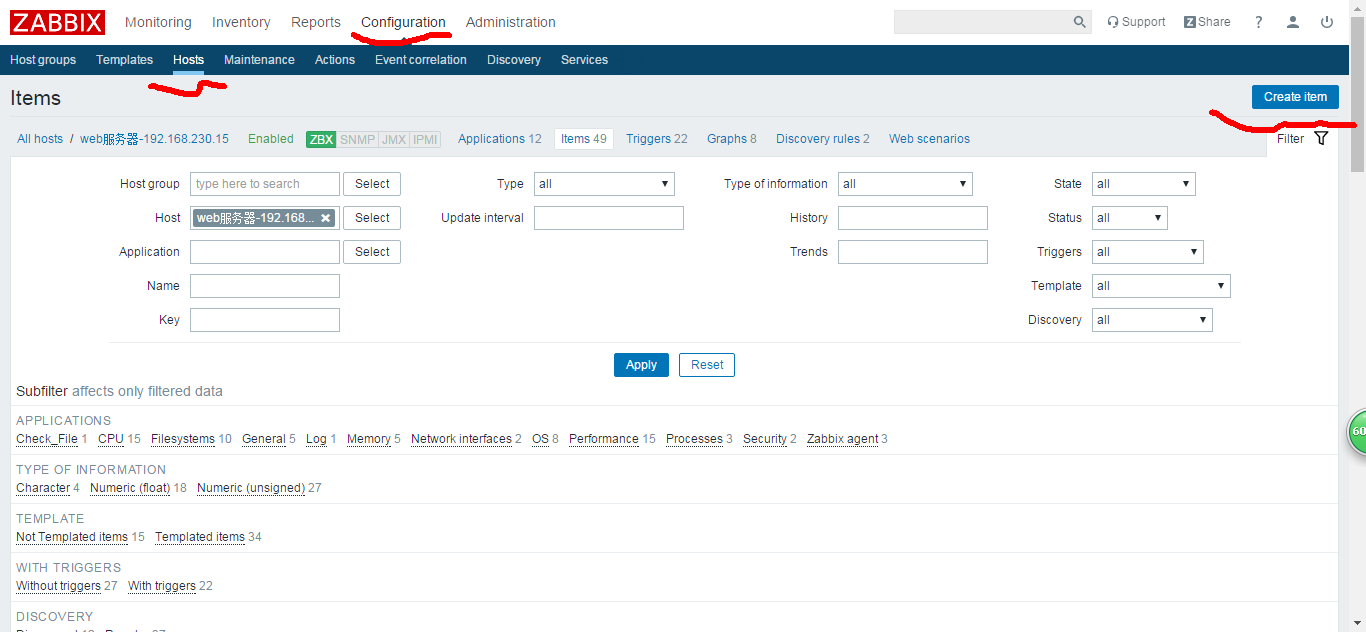Toggle the Filter funnel icon
1366x632 pixels.
(x=1321, y=138)
